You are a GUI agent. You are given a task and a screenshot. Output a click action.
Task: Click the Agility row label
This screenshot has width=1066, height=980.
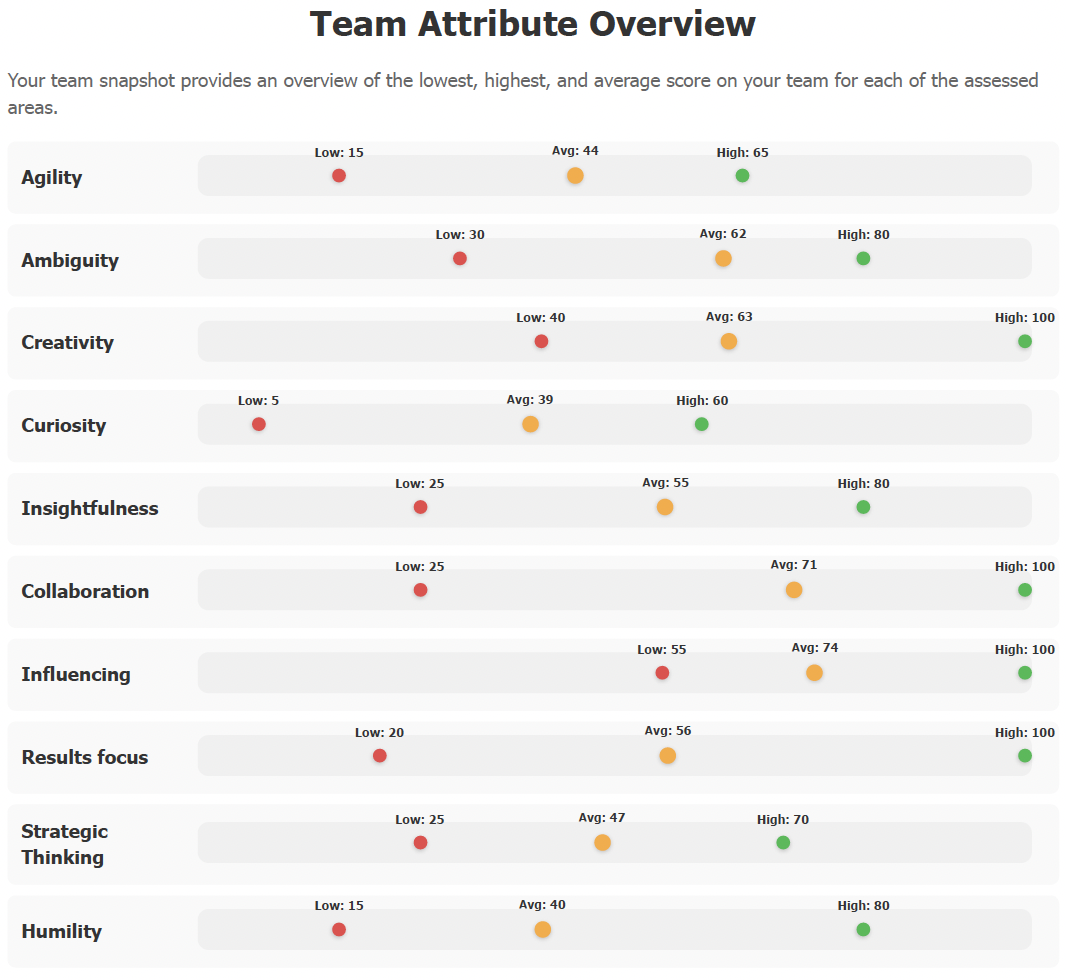(x=52, y=178)
